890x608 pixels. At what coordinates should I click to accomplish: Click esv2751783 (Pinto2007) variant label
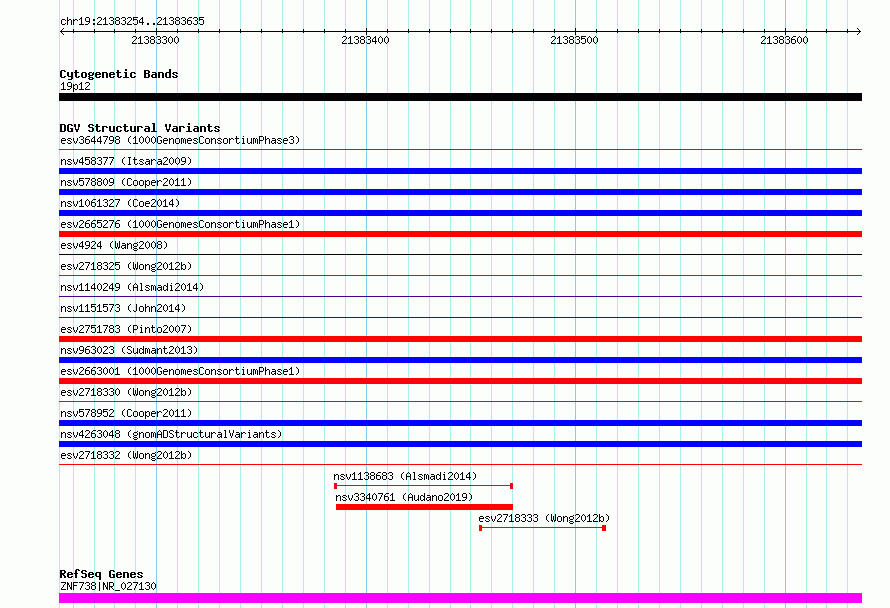click(126, 329)
